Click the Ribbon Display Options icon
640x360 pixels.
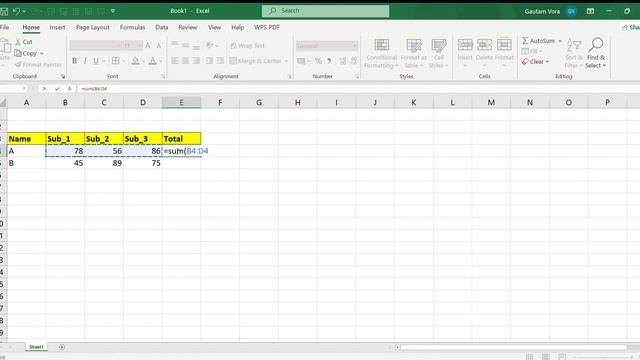(x=590, y=11)
